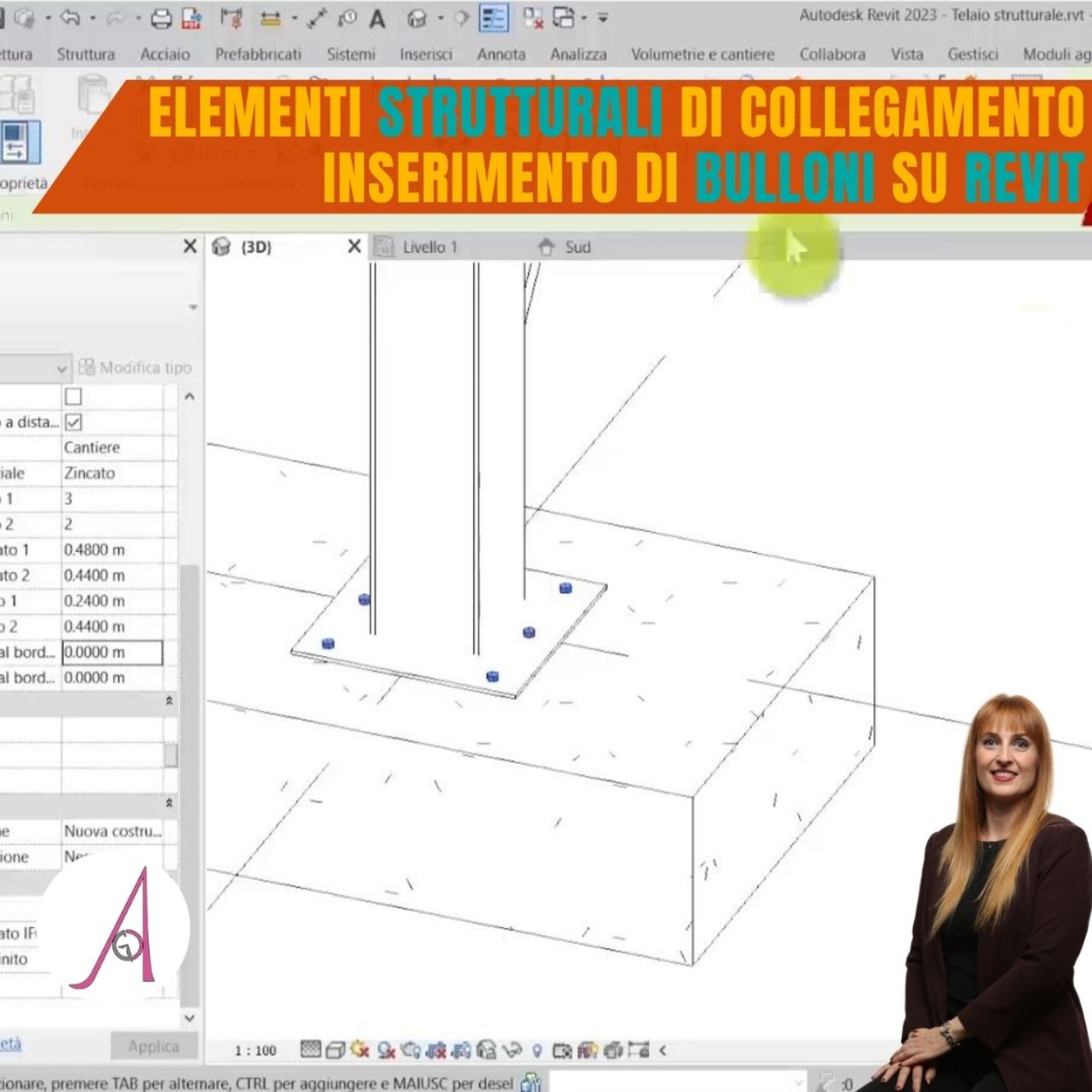Image resolution: width=1092 pixels, height=1092 pixels.
Task: Click the Redo arrow in quick access toolbar
Action: 115,18
